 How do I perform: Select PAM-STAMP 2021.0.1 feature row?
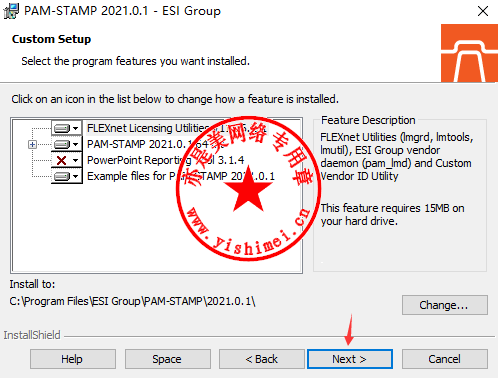point(156,144)
